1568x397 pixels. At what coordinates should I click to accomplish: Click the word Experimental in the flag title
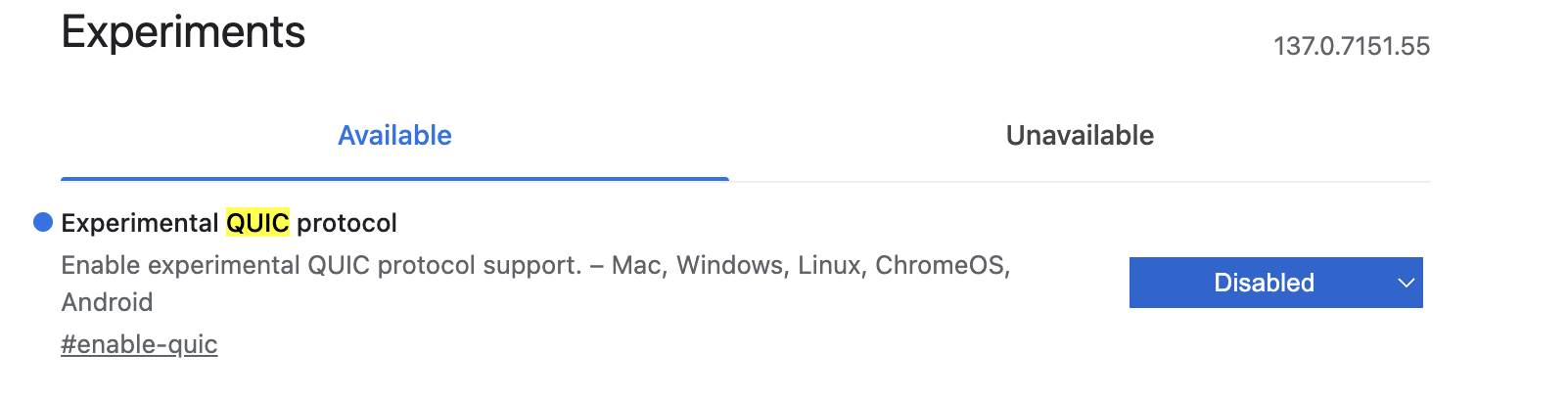tap(139, 223)
